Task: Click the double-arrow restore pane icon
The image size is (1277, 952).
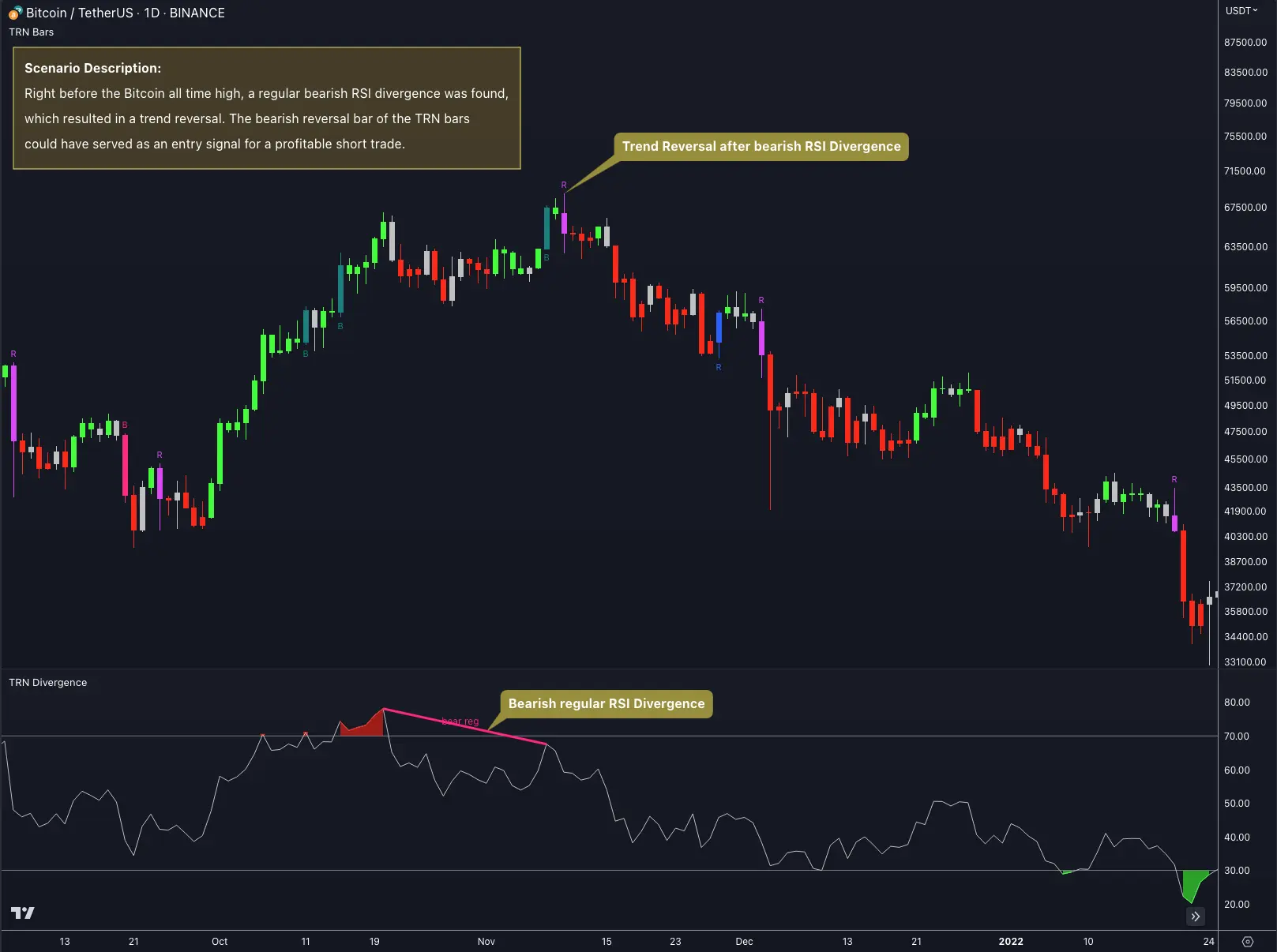Action: [x=1195, y=916]
